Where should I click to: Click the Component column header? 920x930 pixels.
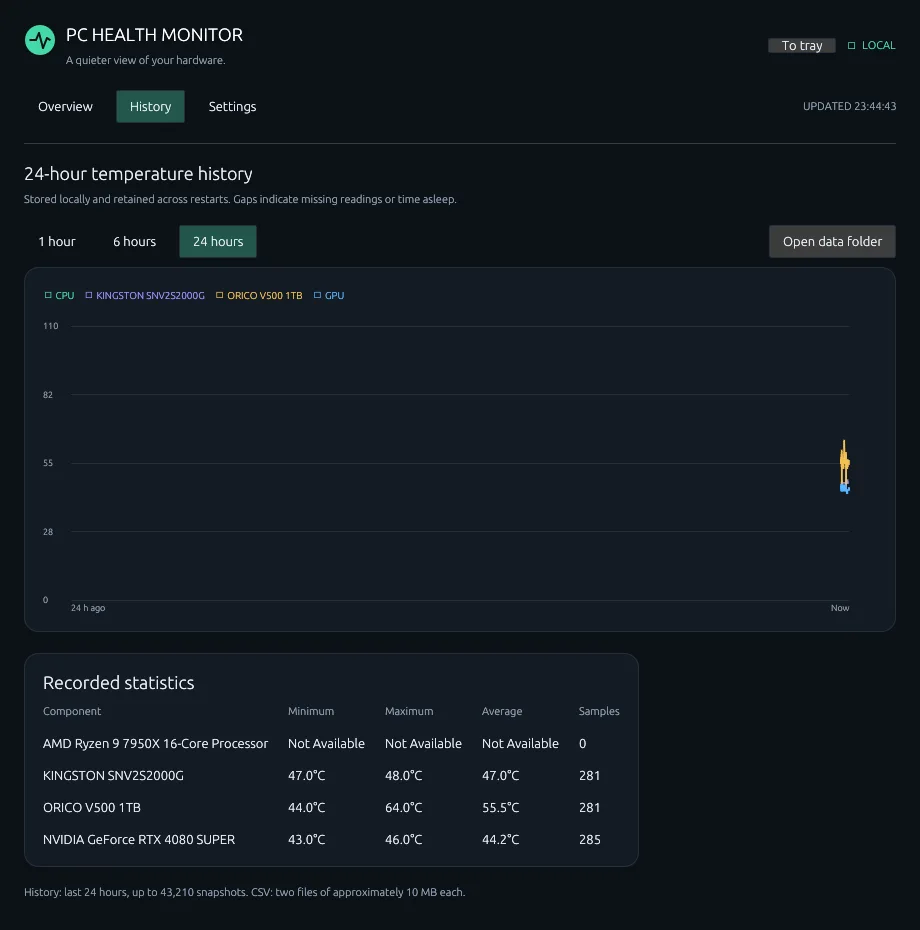pyautogui.click(x=72, y=711)
